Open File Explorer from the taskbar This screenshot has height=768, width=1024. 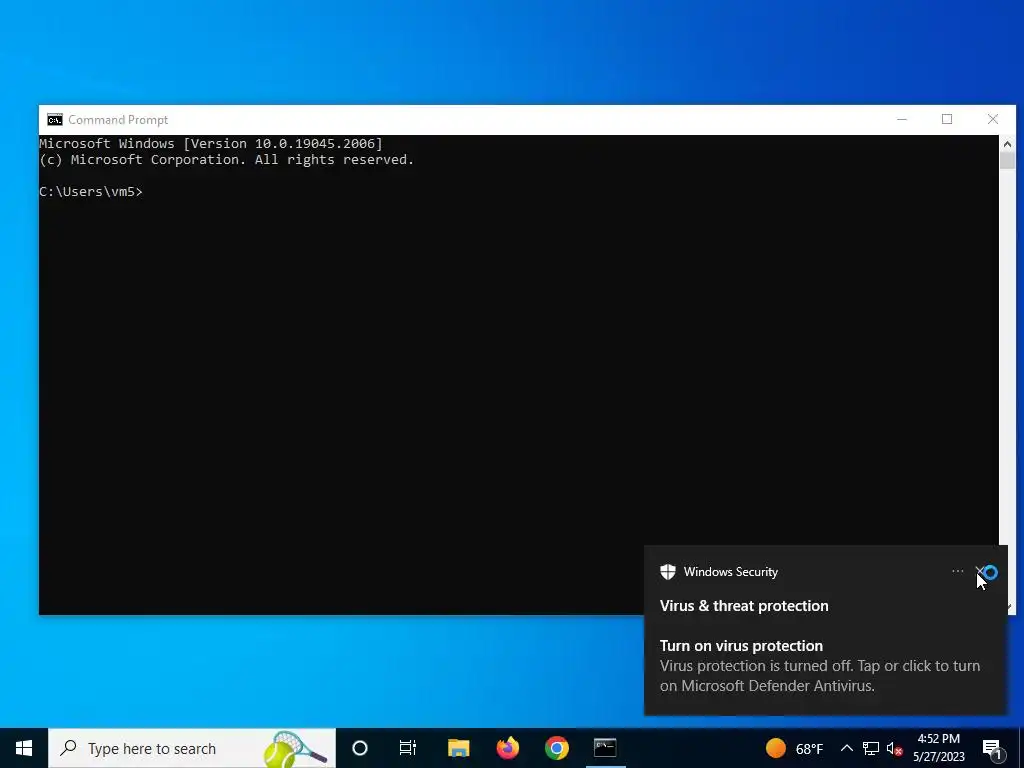tap(458, 748)
